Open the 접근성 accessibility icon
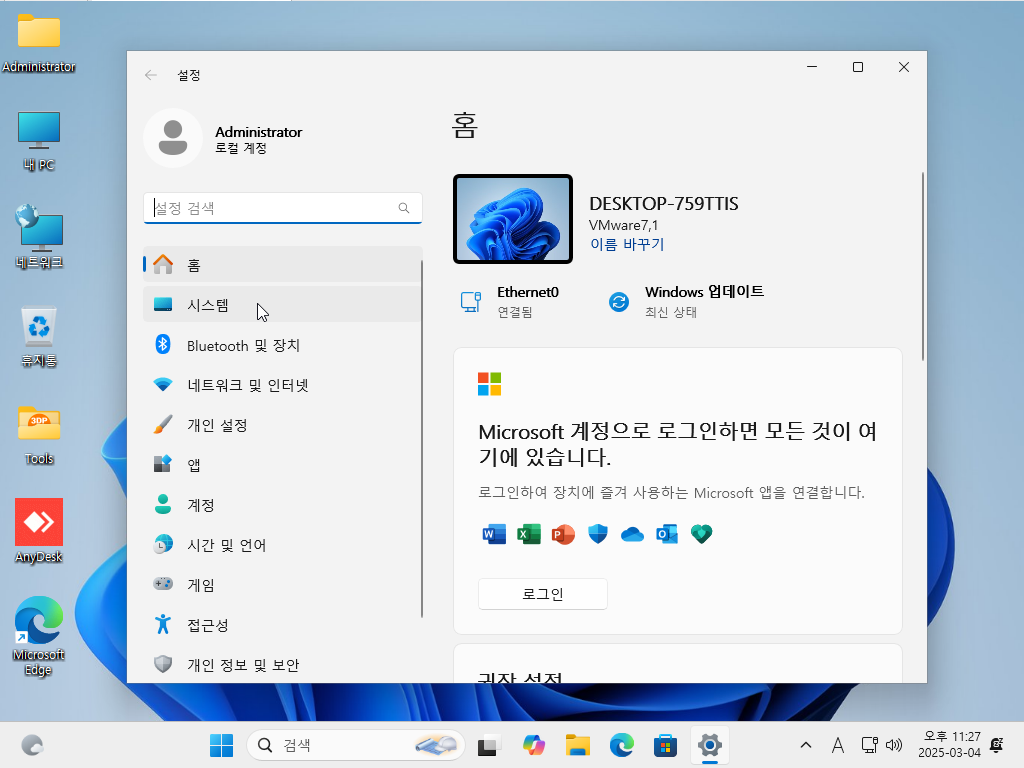 coord(163,624)
